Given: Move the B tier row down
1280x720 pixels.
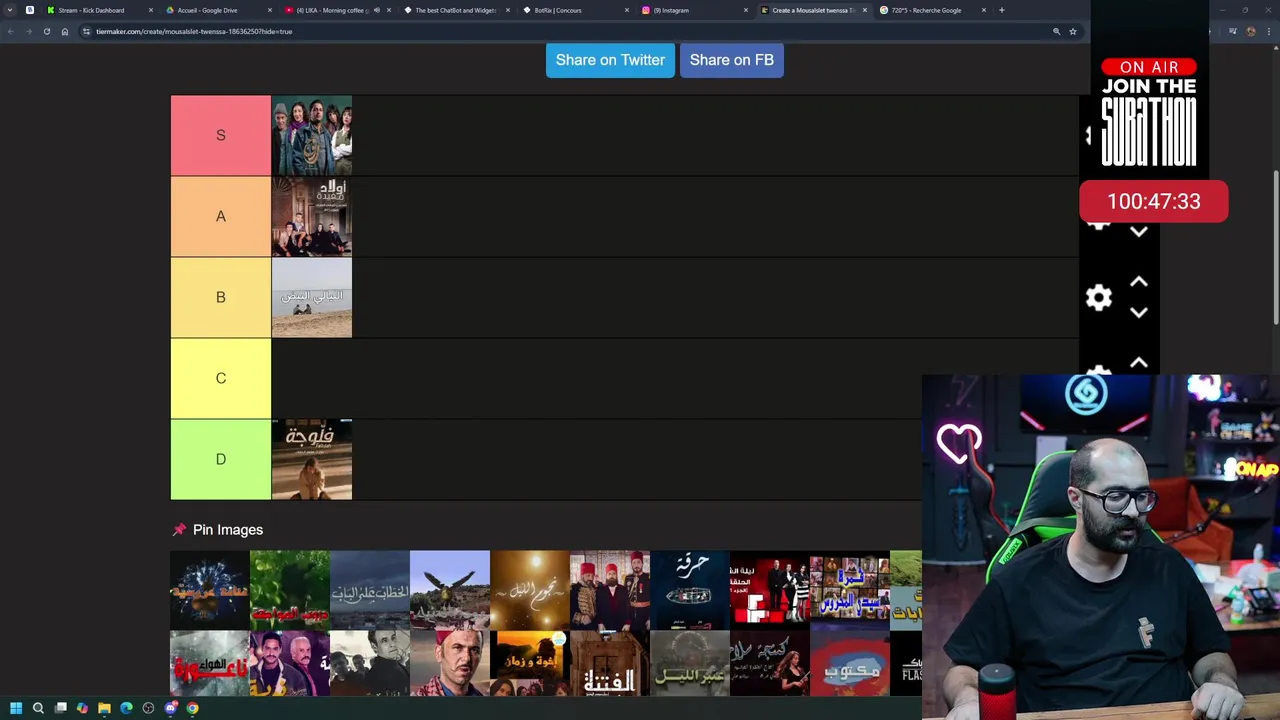Looking at the screenshot, I should coord(1138,312).
